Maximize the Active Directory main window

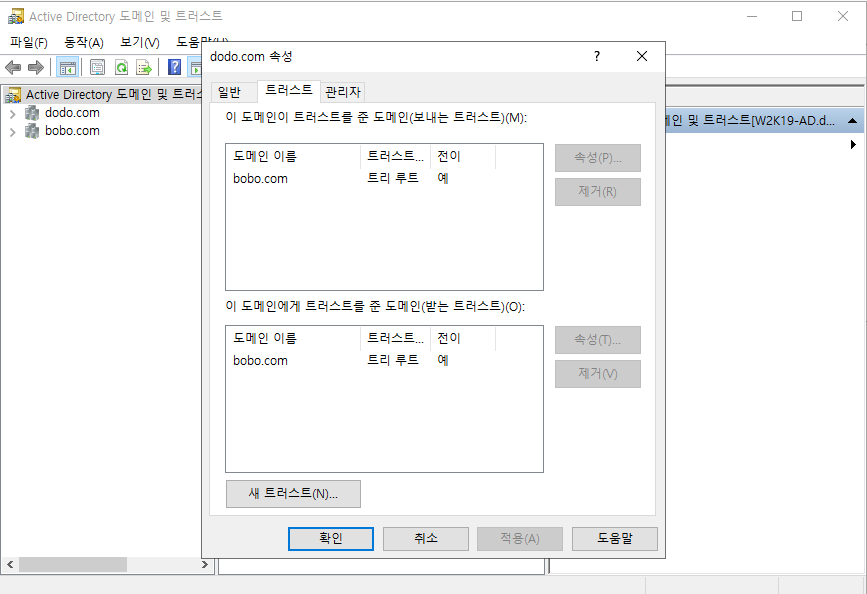[797, 16]
